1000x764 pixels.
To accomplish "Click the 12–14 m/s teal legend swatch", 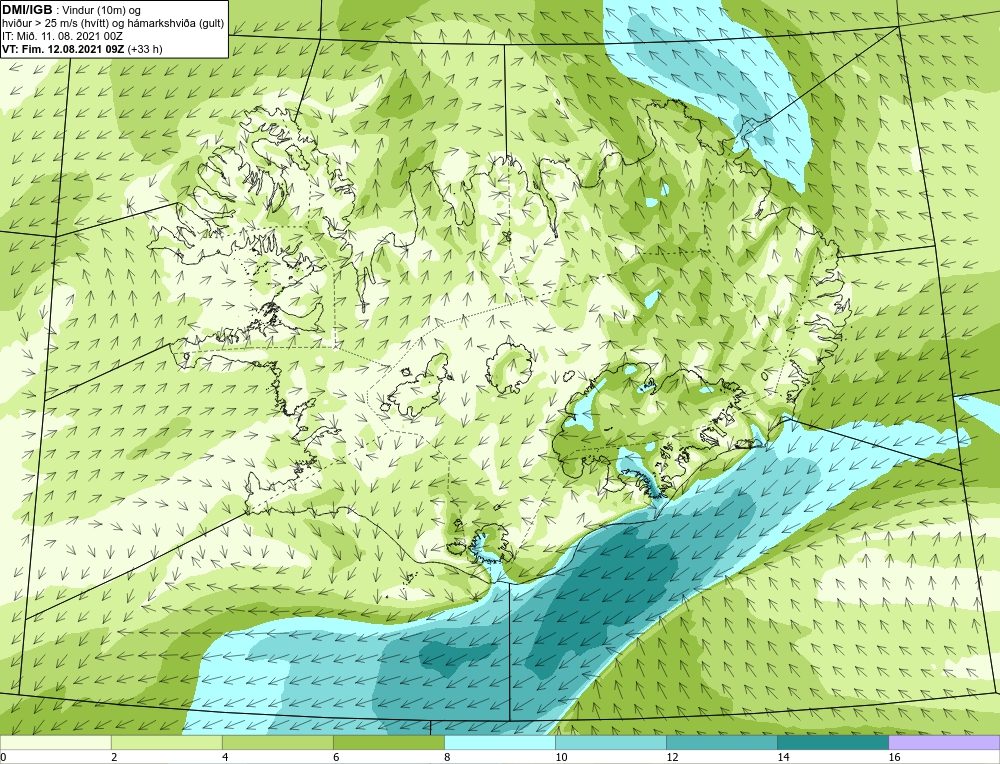I will point(721,742).
